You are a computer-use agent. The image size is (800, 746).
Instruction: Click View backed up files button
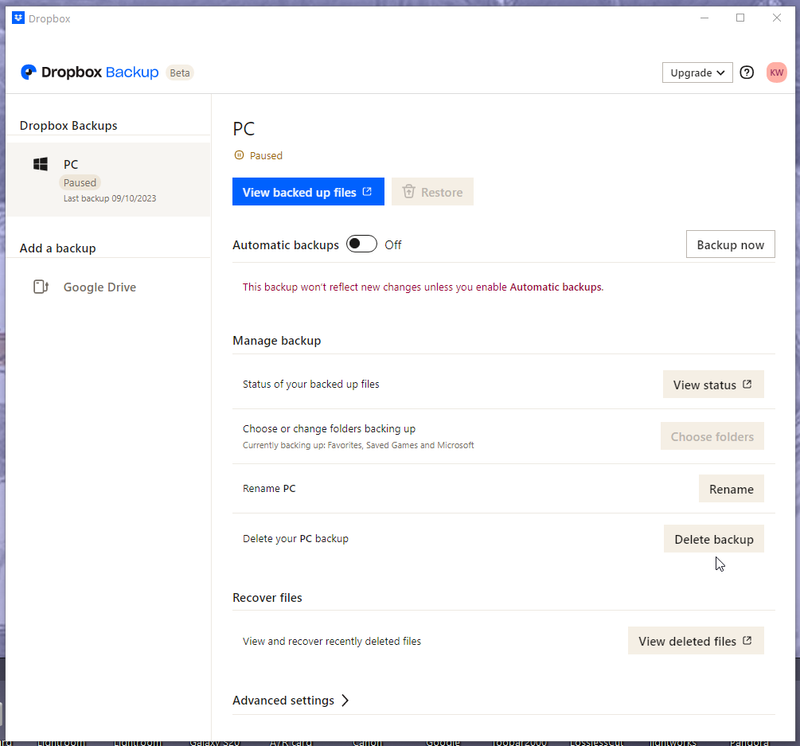click(307, 192)
